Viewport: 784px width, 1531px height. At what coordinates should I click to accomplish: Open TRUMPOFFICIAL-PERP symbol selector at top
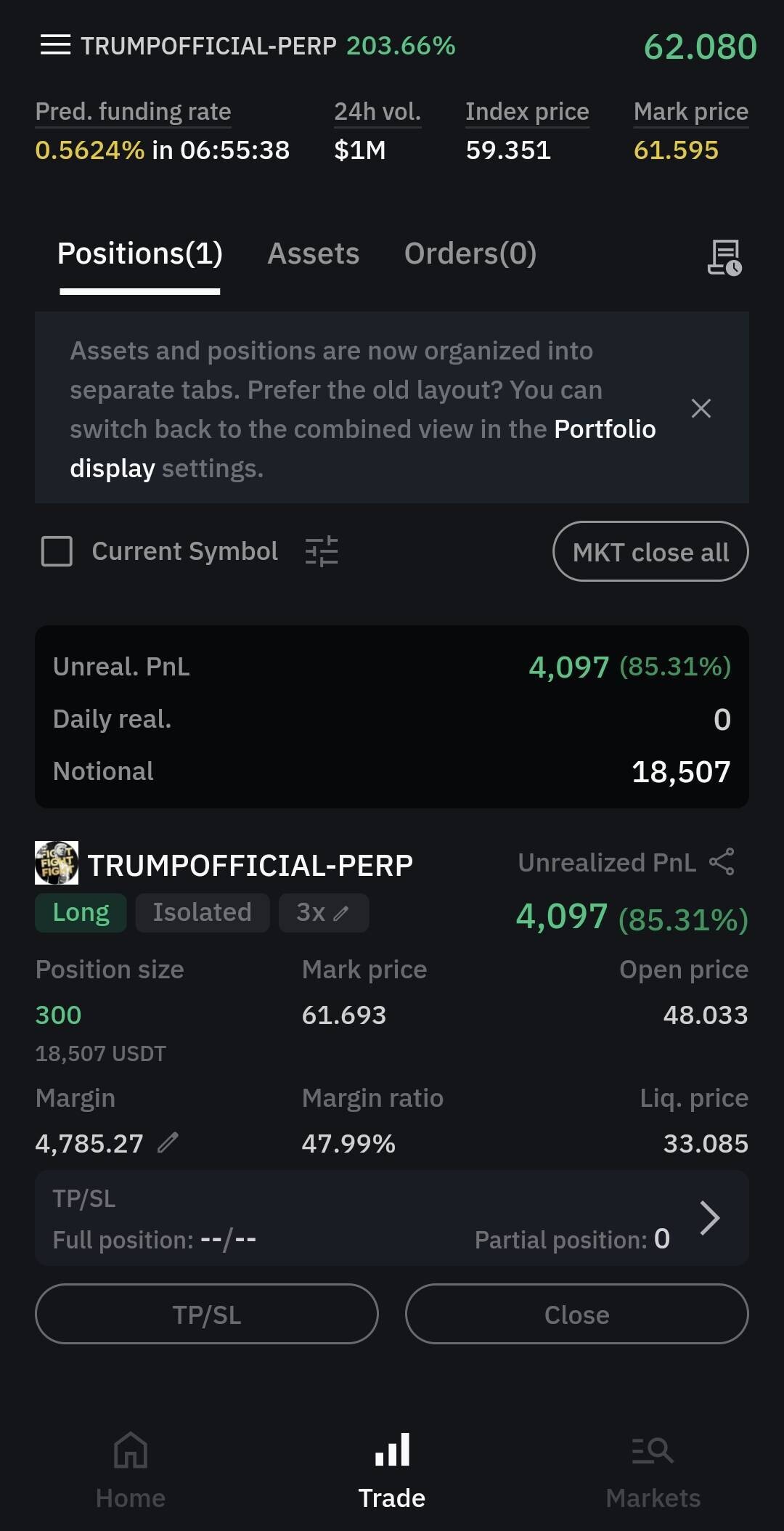click(208, 46)
